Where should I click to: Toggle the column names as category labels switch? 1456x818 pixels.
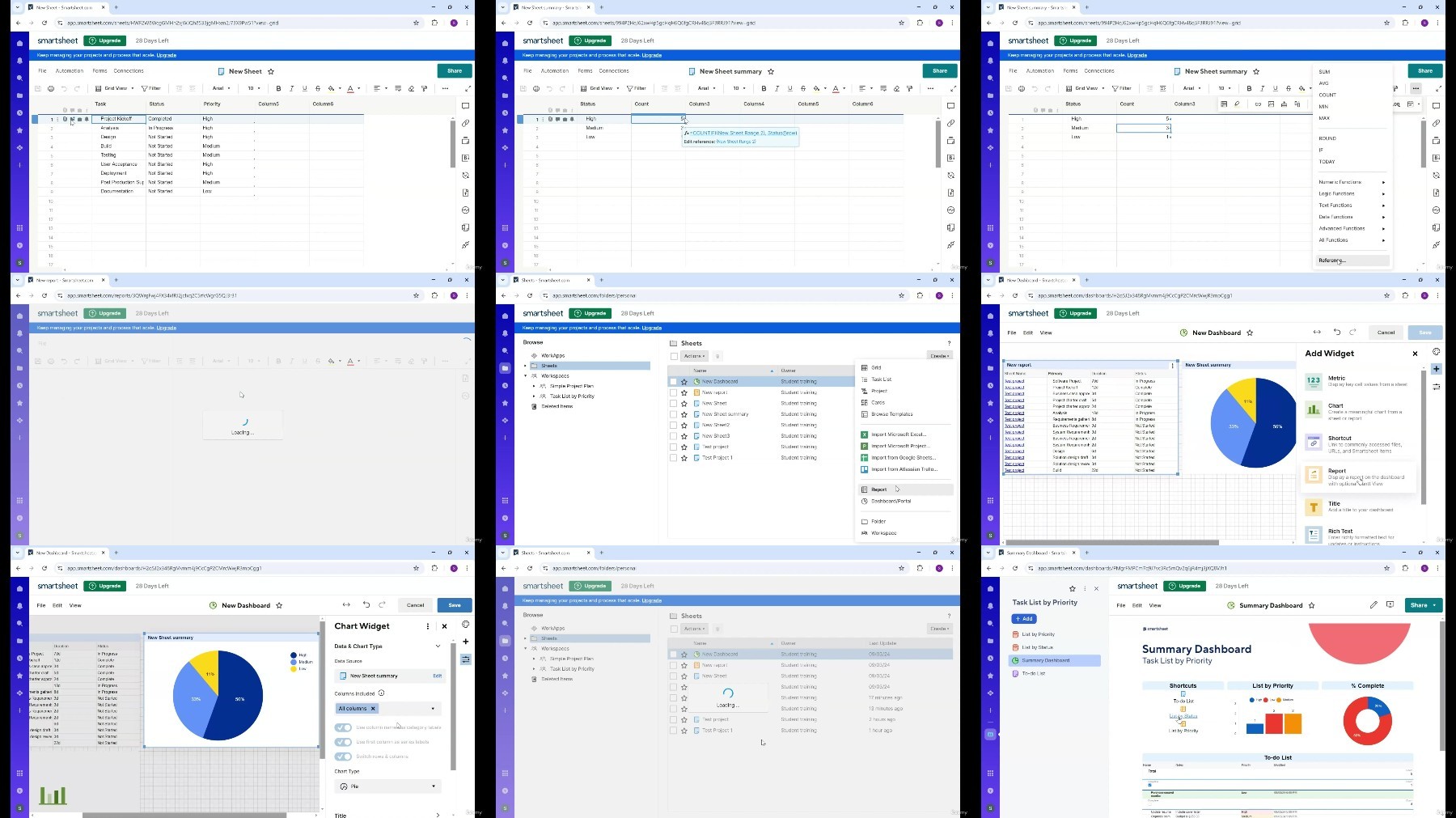point(343,727)
